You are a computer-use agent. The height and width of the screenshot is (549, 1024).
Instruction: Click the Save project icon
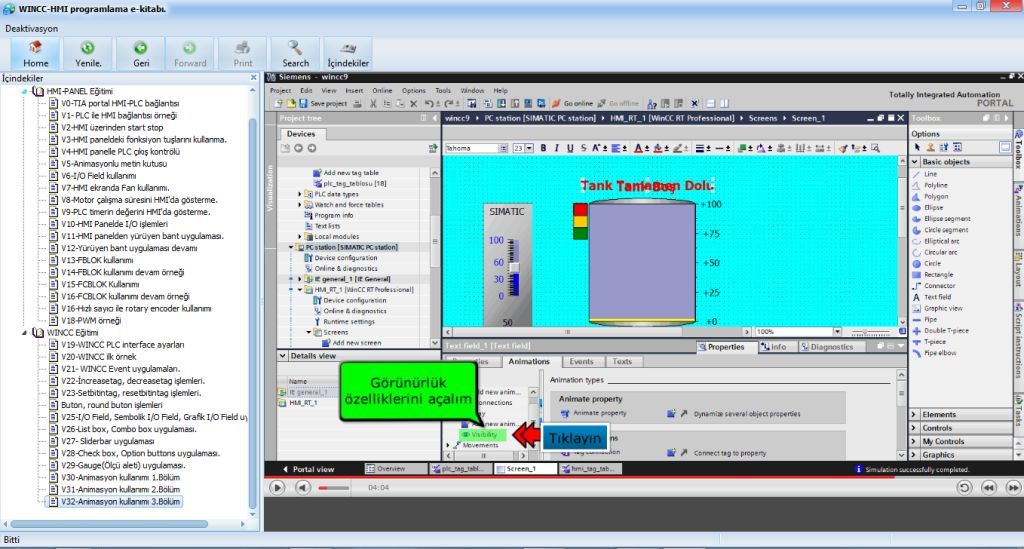point(322,103)
